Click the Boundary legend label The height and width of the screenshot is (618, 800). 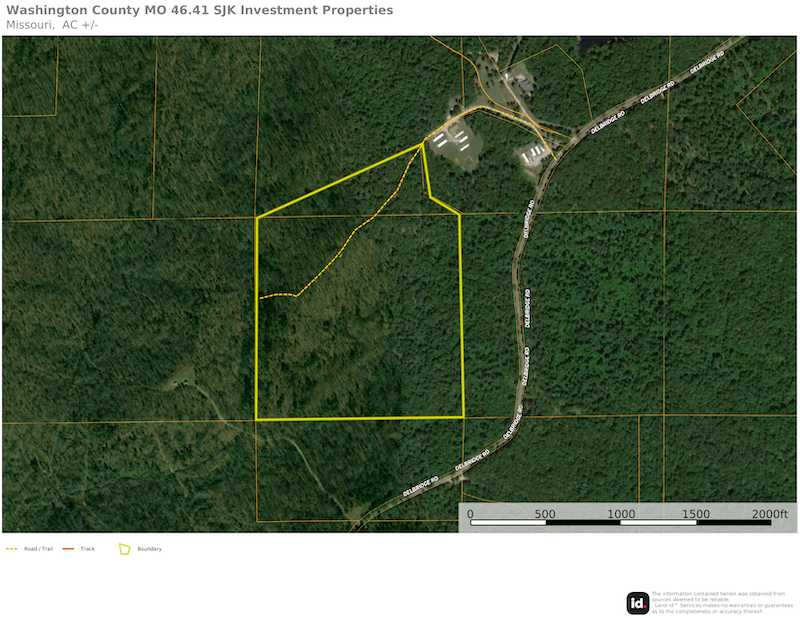pos(150,549)
